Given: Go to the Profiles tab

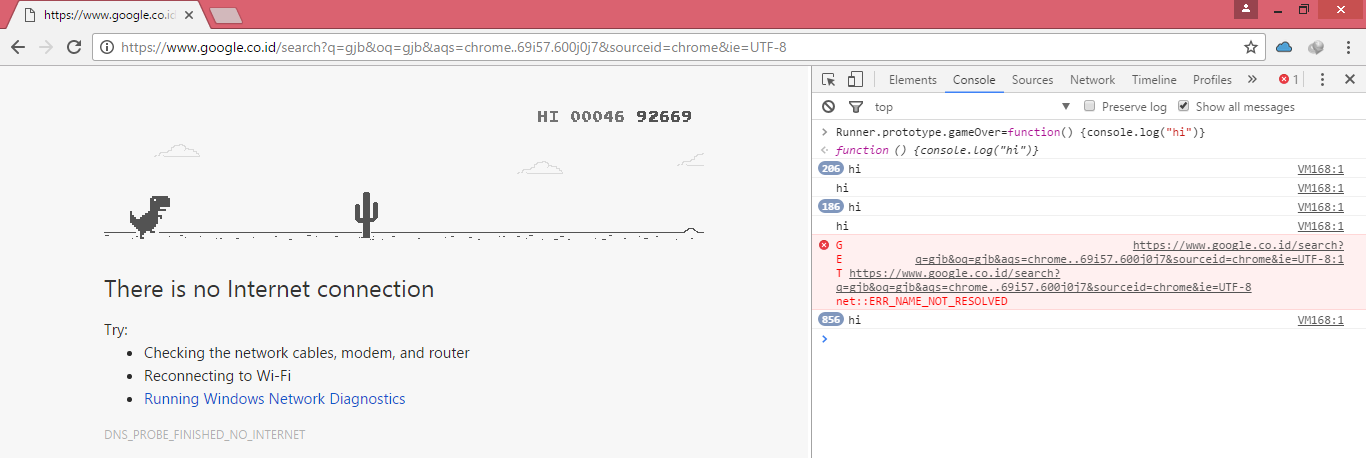Looking at the screenshot, I should tap(1212, 80).
